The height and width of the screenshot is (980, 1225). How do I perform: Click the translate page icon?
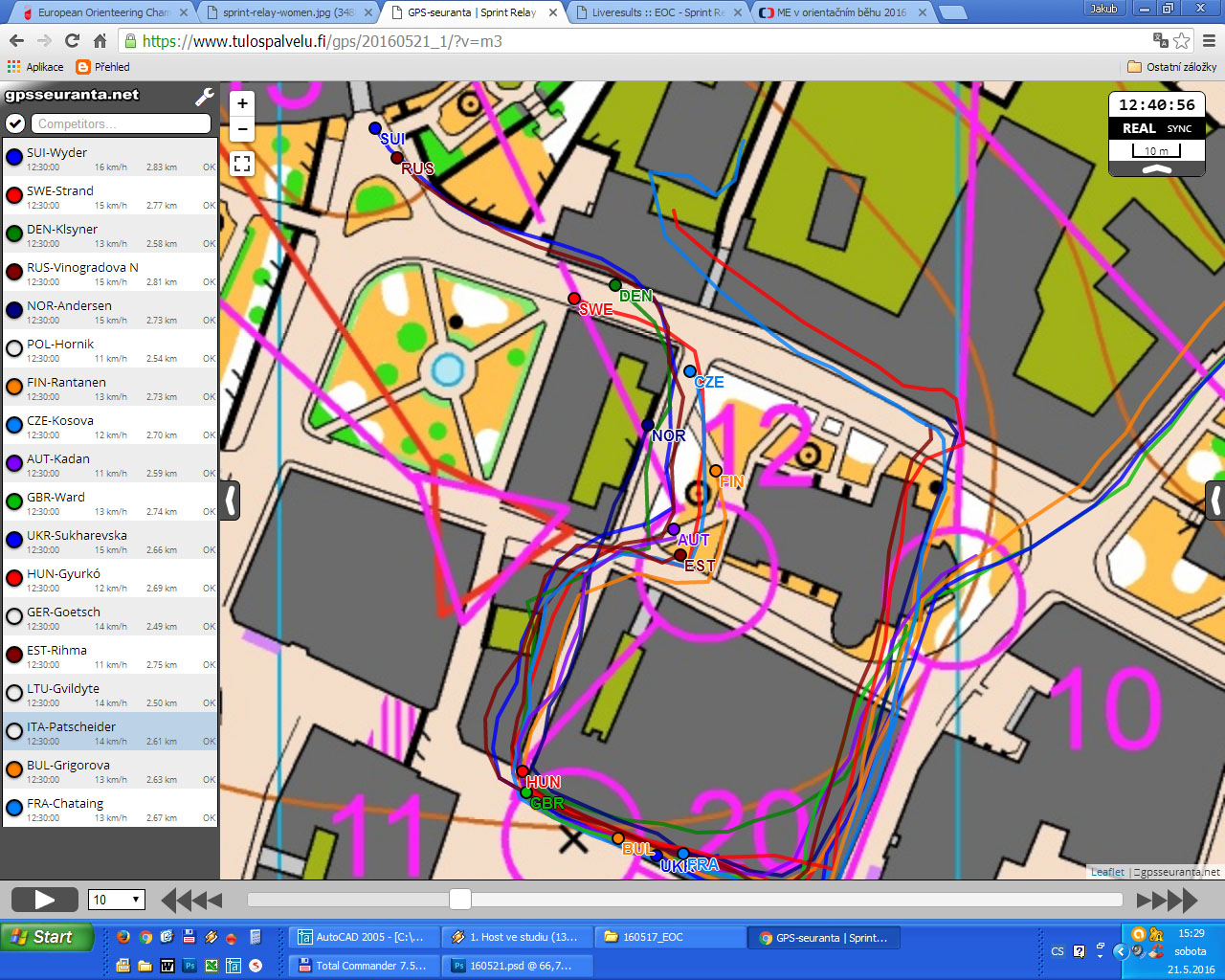[x=1160, y=41]
